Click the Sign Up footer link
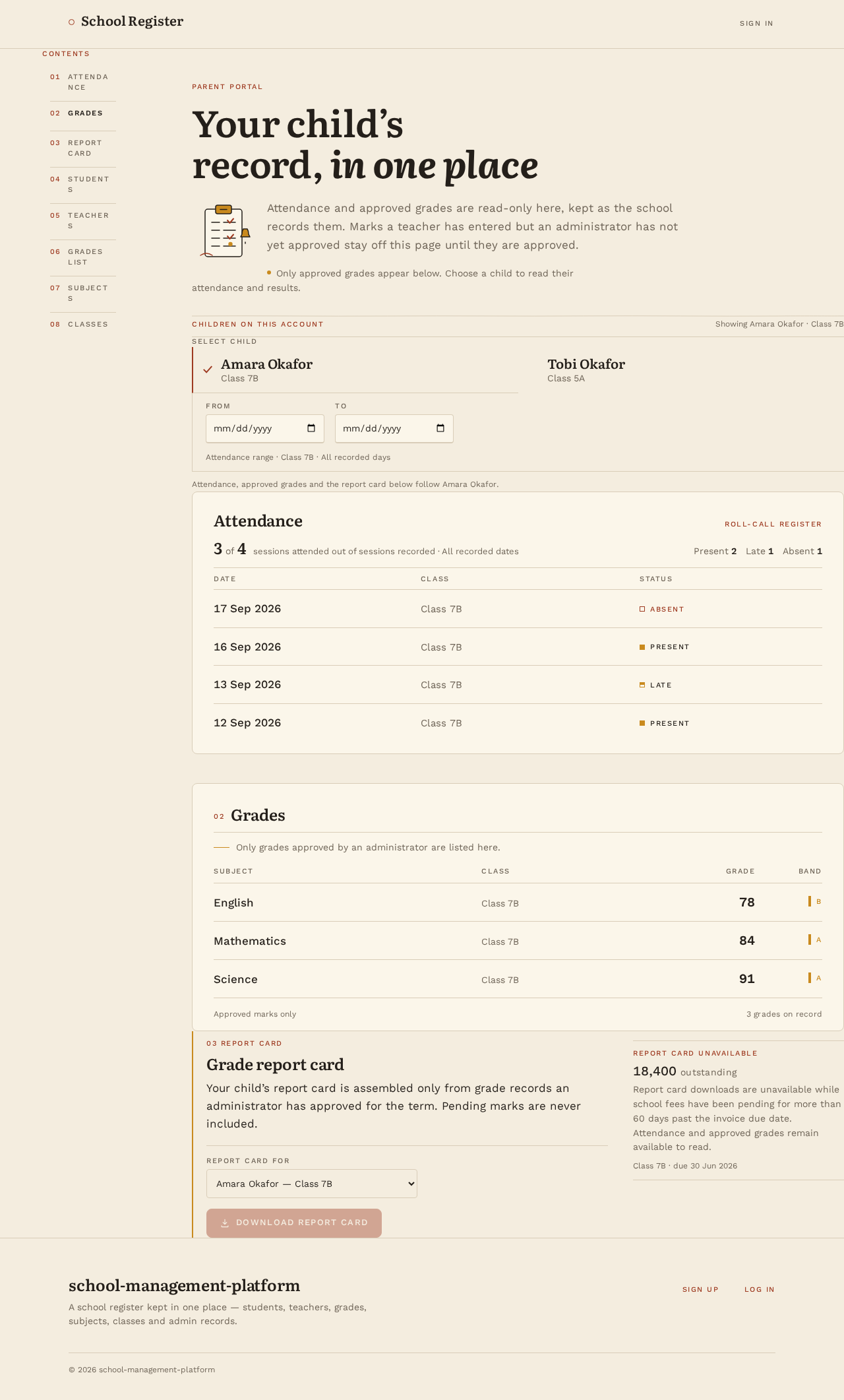This screenshot has height=1400, width=844. coord(700,1289)
